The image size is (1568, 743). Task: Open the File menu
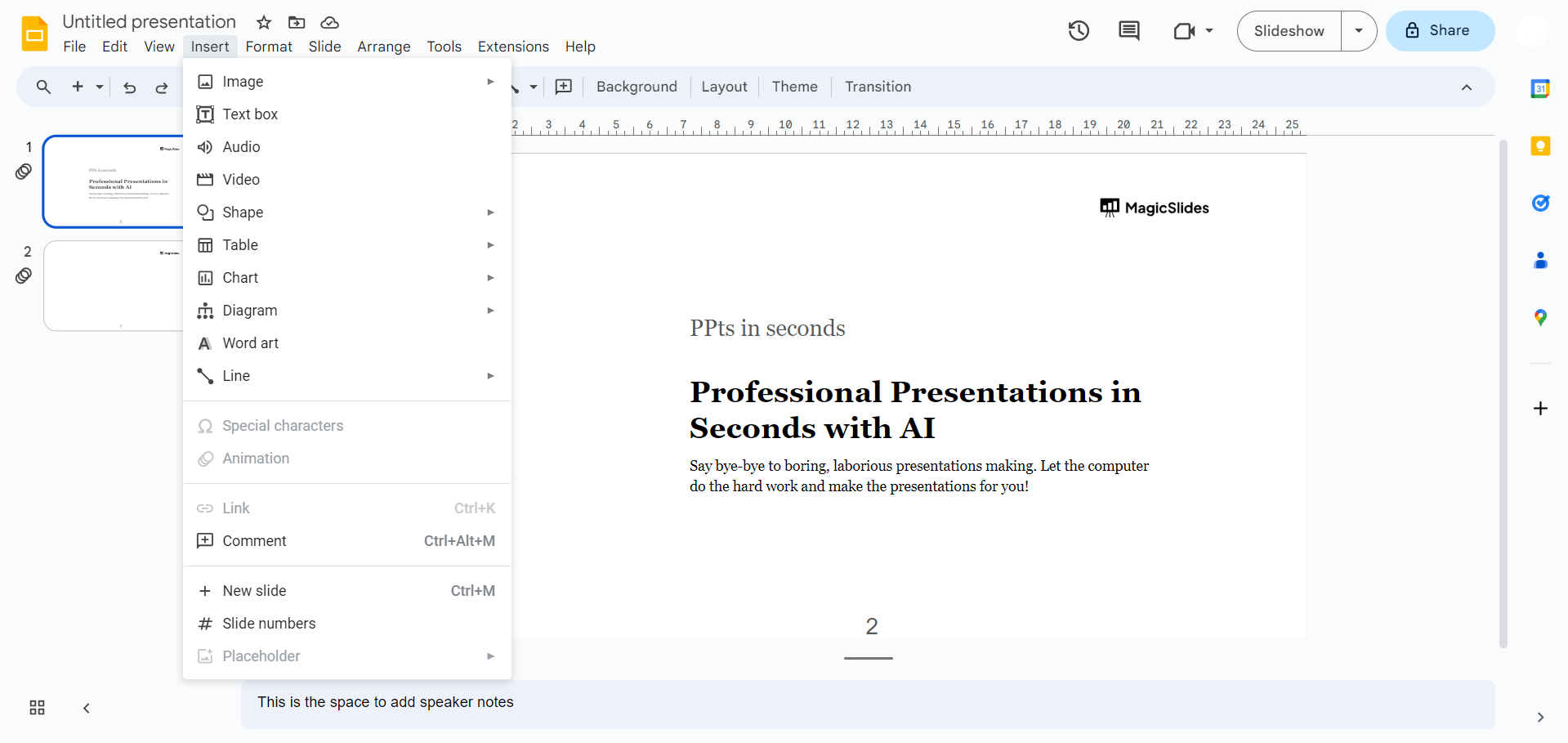pos(74,47)
